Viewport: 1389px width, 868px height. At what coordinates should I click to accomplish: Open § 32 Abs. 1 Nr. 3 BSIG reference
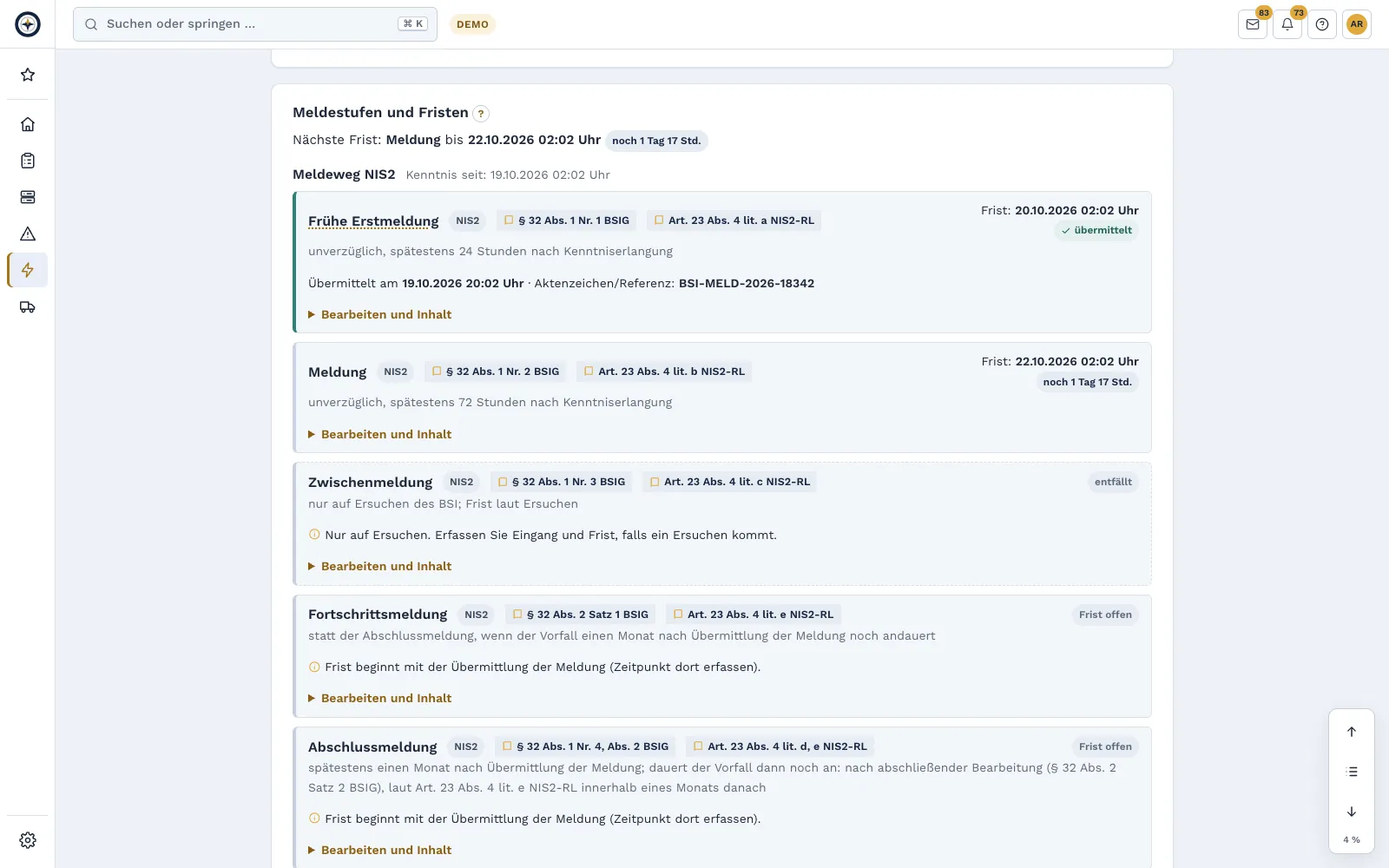(x=562, y=482)
